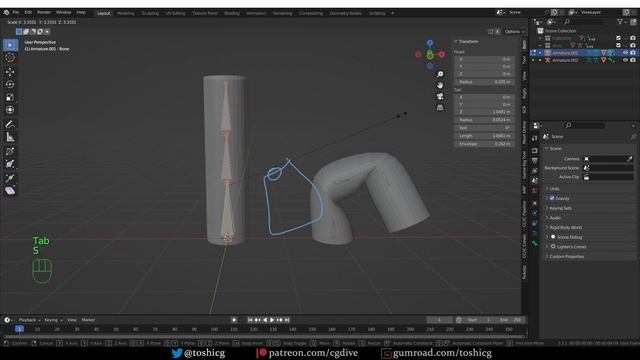640x360 pixels.
Task: Disable Armature.001 render camera icon
Action: tap(633, 53)
